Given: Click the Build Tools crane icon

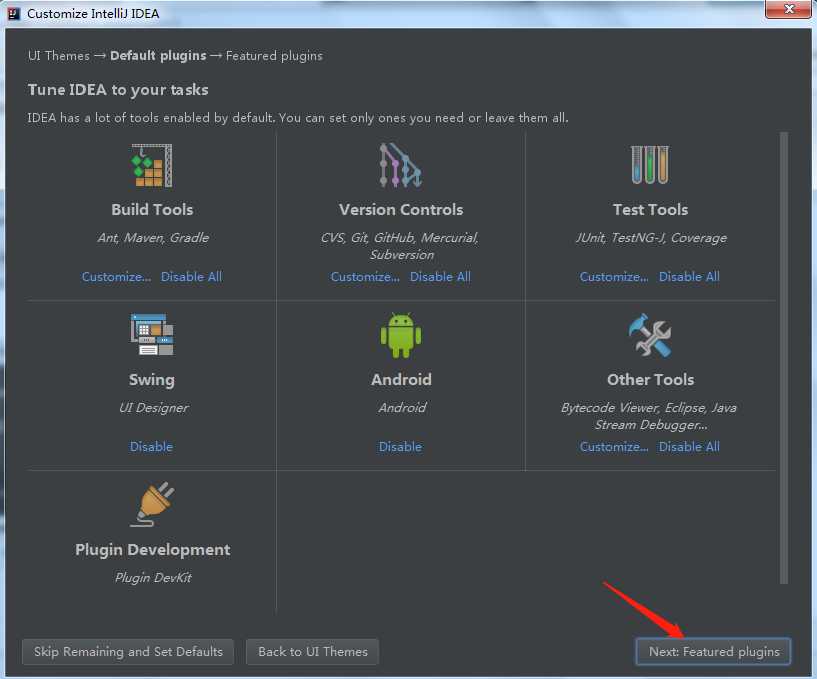Looking at the screenshot, I should tap(152, 165).
